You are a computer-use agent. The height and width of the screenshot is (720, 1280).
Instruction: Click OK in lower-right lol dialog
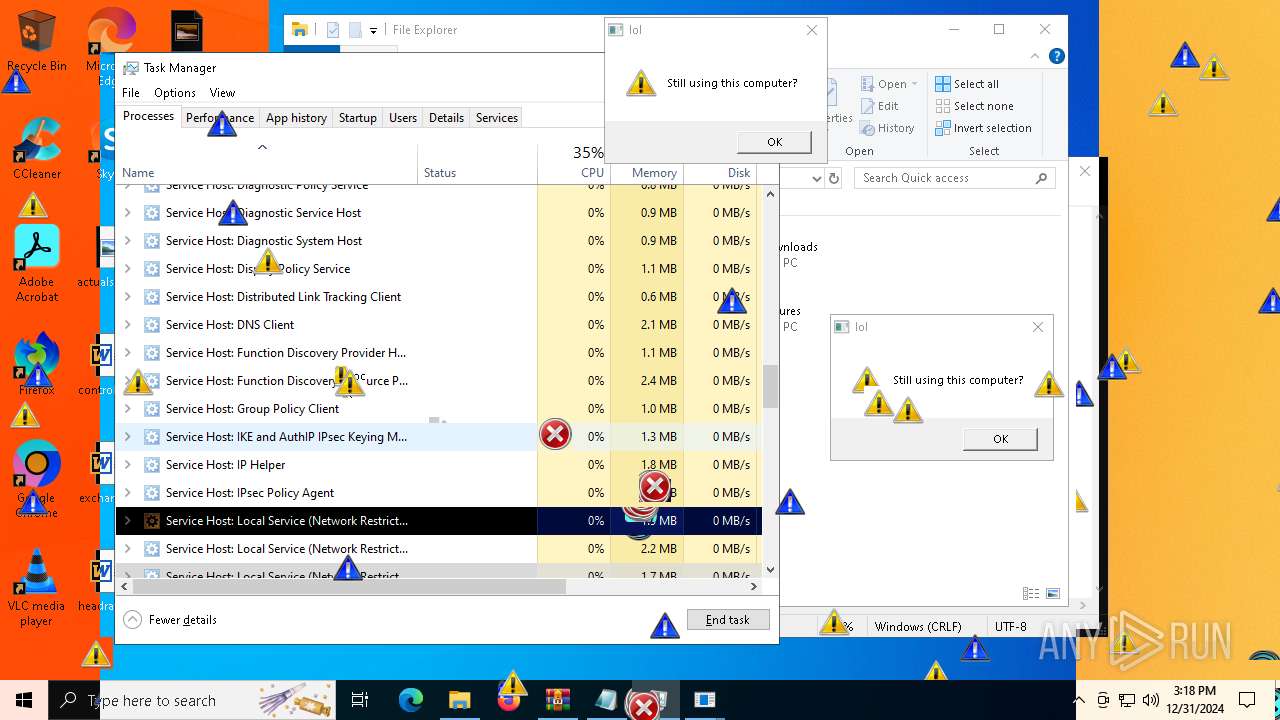1000,439
